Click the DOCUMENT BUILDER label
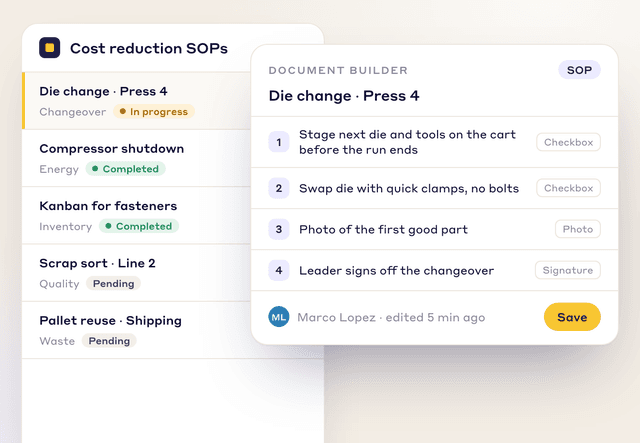This screenshot has width=640, height=443. click(338, 70)
